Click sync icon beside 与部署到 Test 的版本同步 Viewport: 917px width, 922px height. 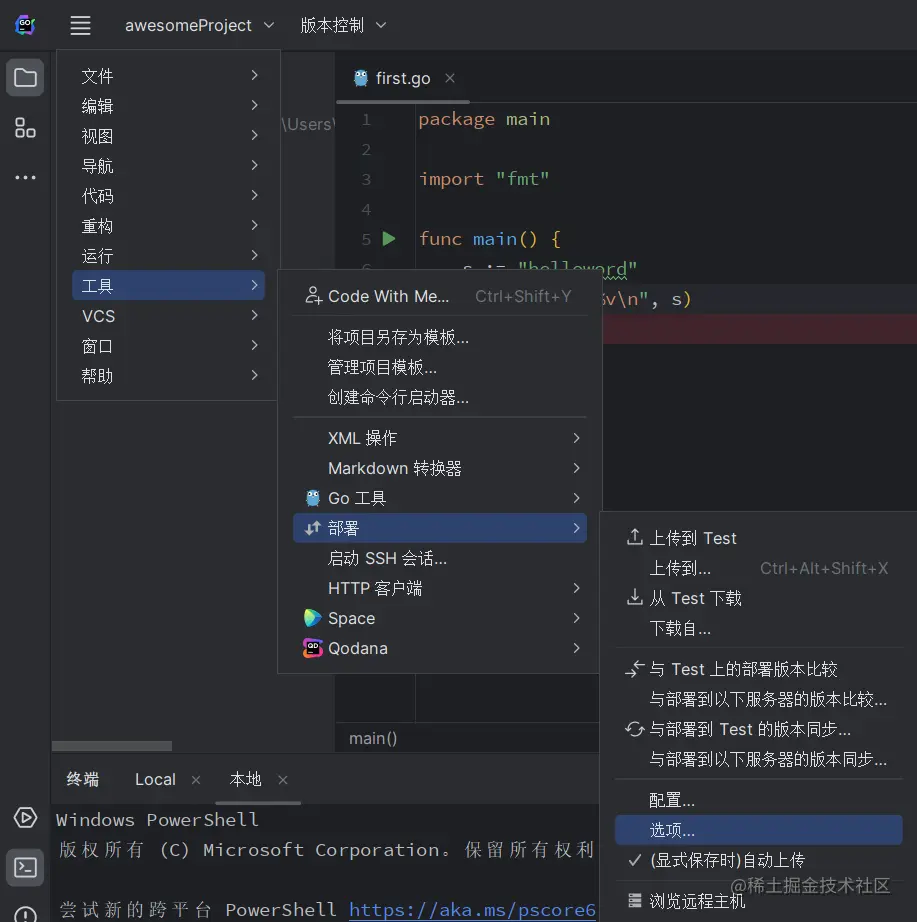634,729
